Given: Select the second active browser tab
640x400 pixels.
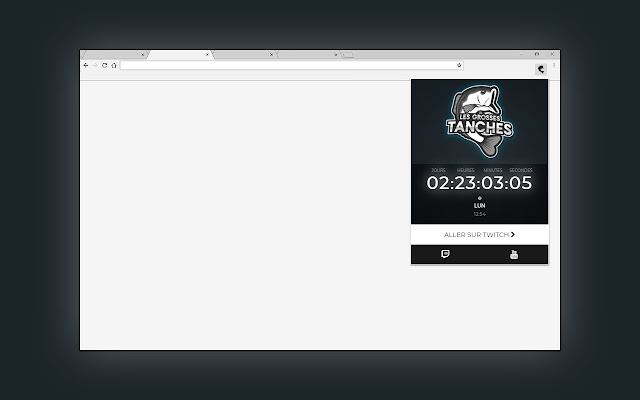Looking at the screenshot, I should [x=180, y=55].
